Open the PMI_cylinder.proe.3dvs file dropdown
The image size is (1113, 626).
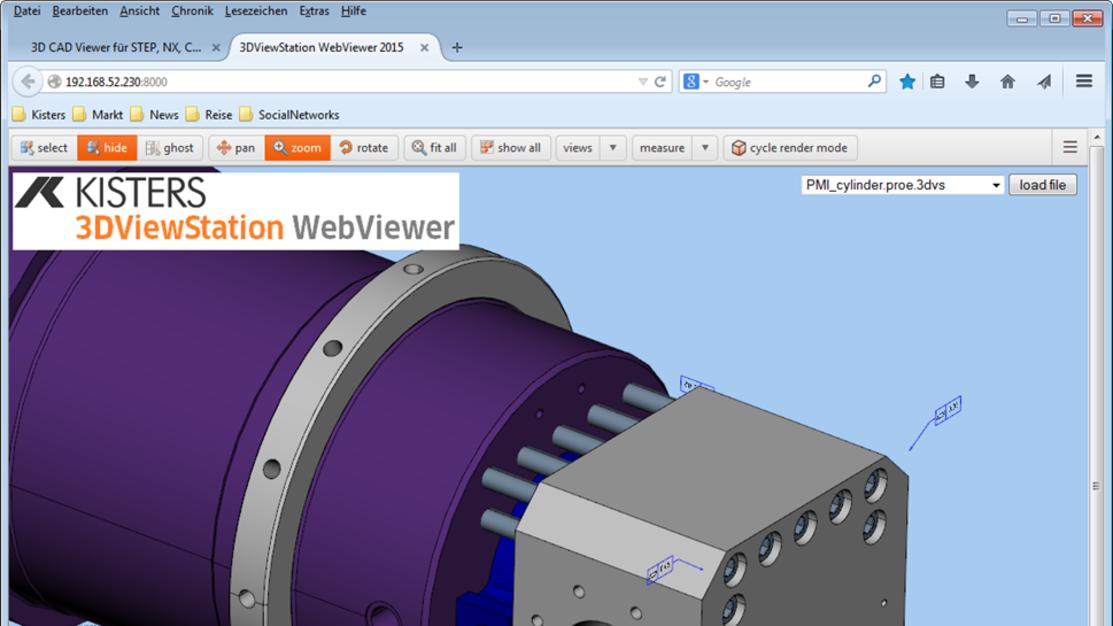pos(902,185)
